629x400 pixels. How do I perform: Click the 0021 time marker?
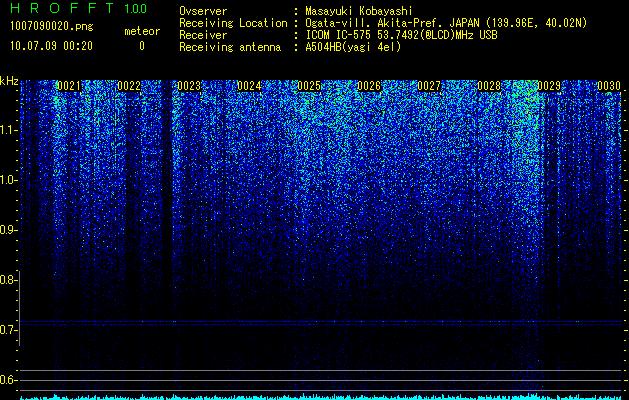tap(69, 86)
